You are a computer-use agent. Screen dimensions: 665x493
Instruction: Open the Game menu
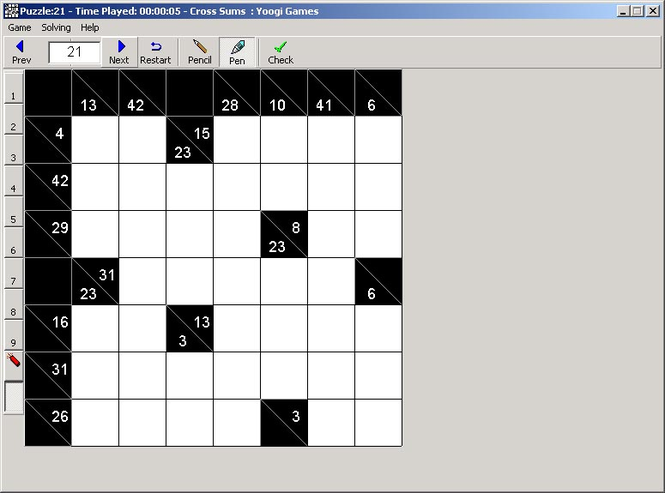20,28
